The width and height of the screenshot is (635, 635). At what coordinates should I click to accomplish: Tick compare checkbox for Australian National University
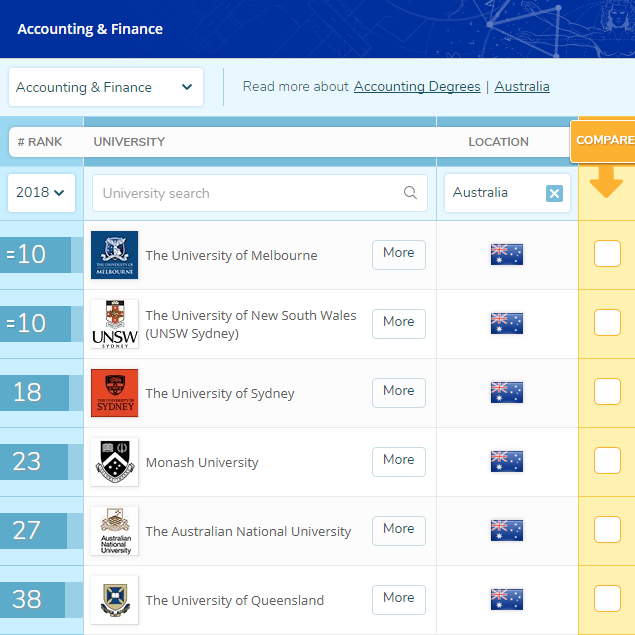[x=607, y=529]
